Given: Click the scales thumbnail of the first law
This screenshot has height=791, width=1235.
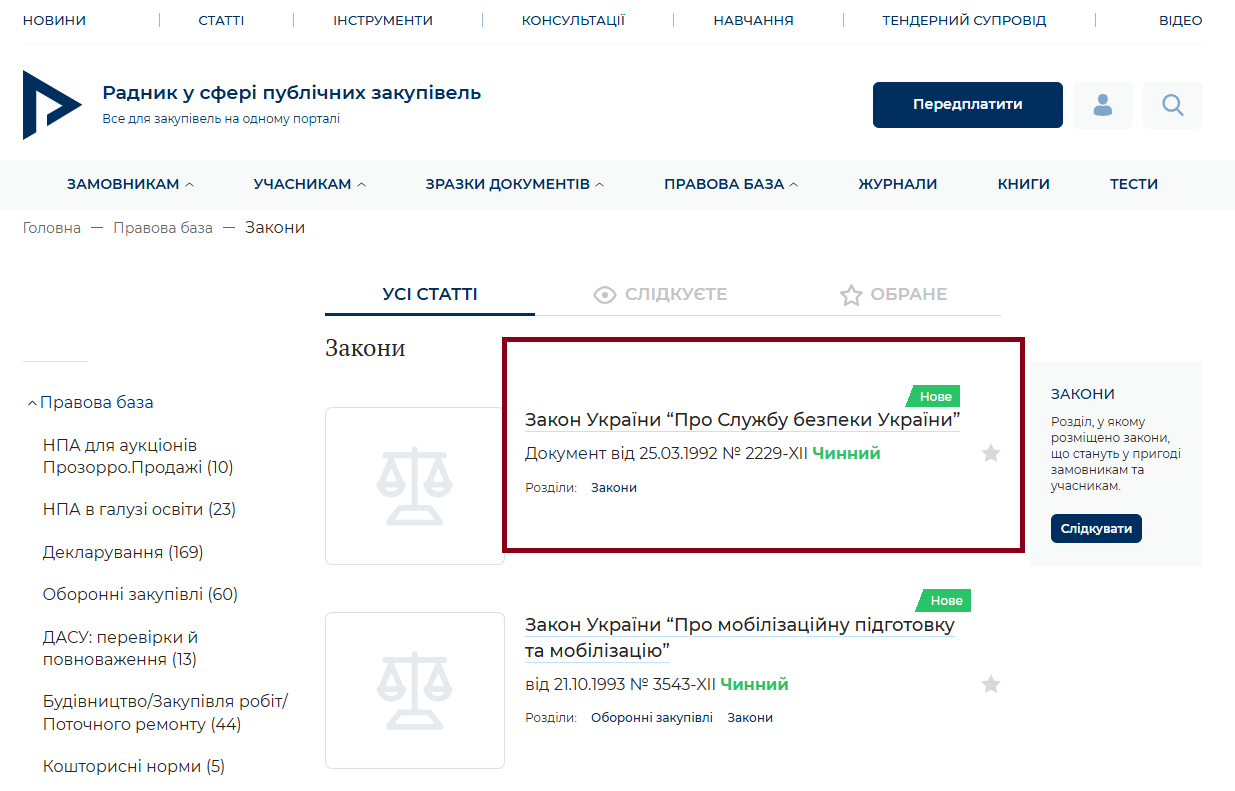Looking at the screenshot, I should [x=414, y=486].
